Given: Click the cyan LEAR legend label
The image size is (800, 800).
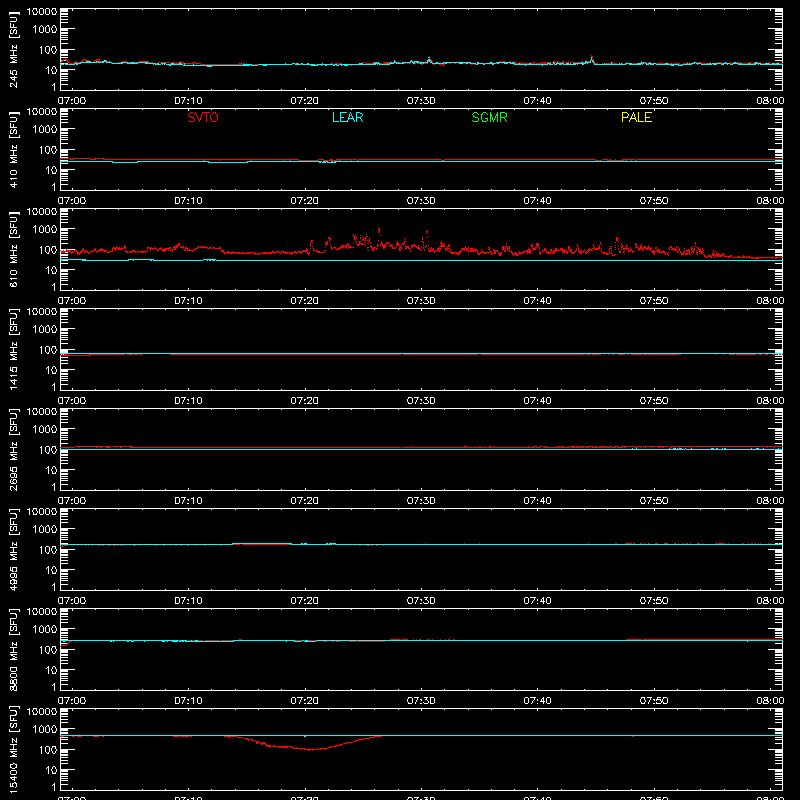Looking at the screenshot, I should (x=347, y=117).
